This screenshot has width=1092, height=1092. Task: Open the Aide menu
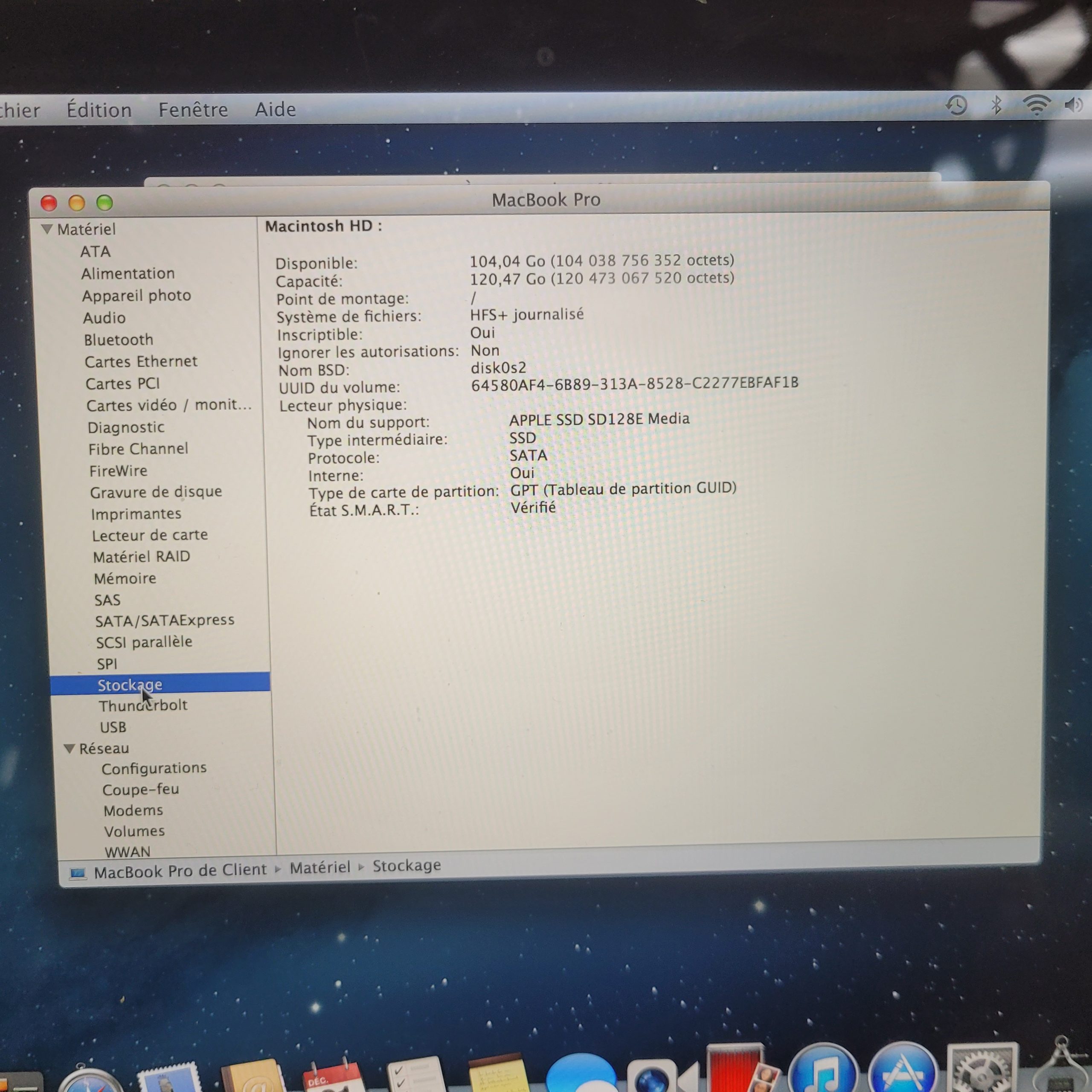[x=275, y=109]
